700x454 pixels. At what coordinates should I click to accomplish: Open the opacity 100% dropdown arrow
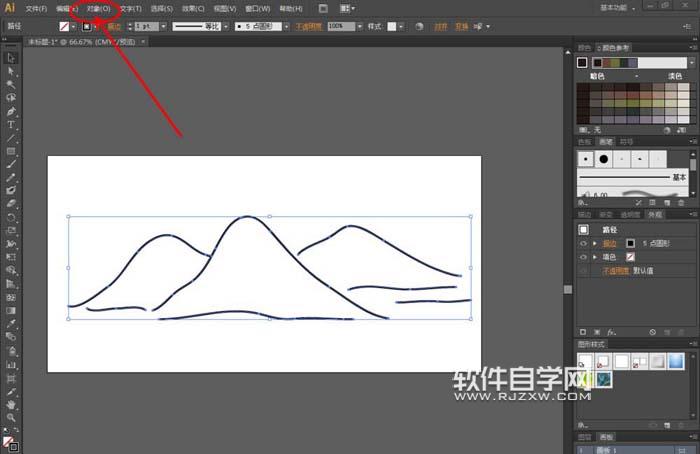[360, 27]
